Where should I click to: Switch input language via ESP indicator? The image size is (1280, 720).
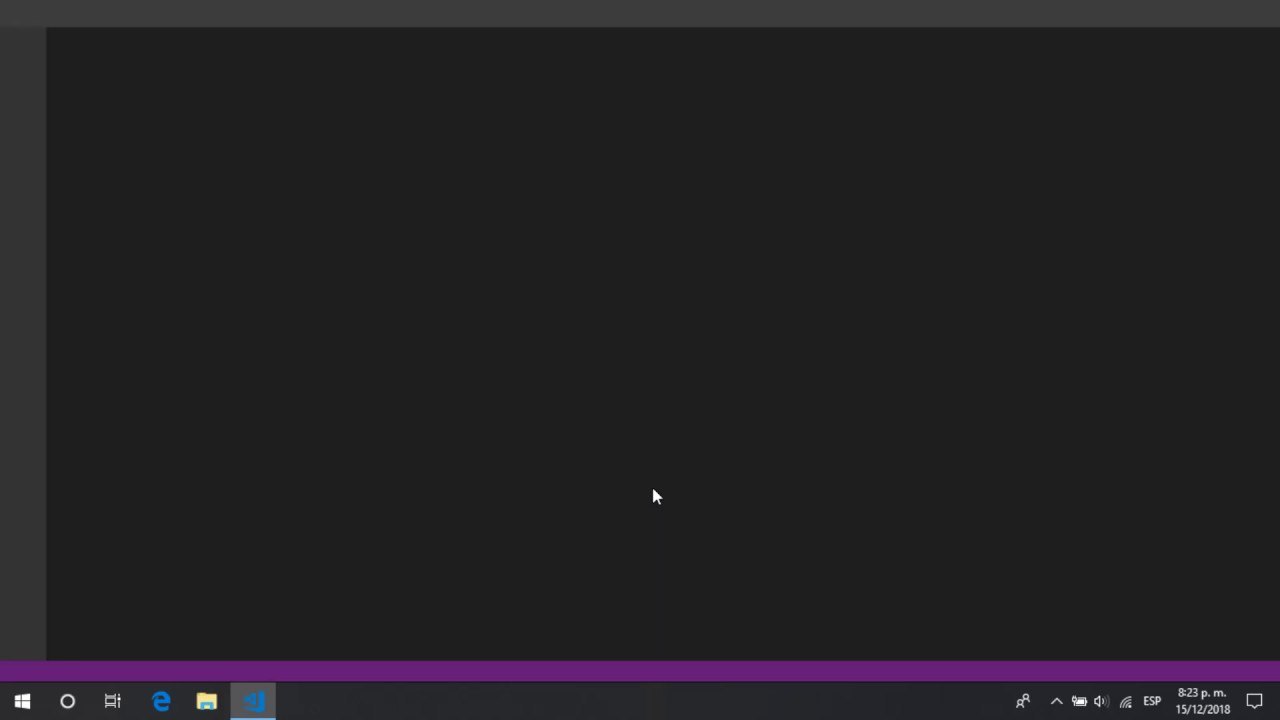tap(1152, 702)
